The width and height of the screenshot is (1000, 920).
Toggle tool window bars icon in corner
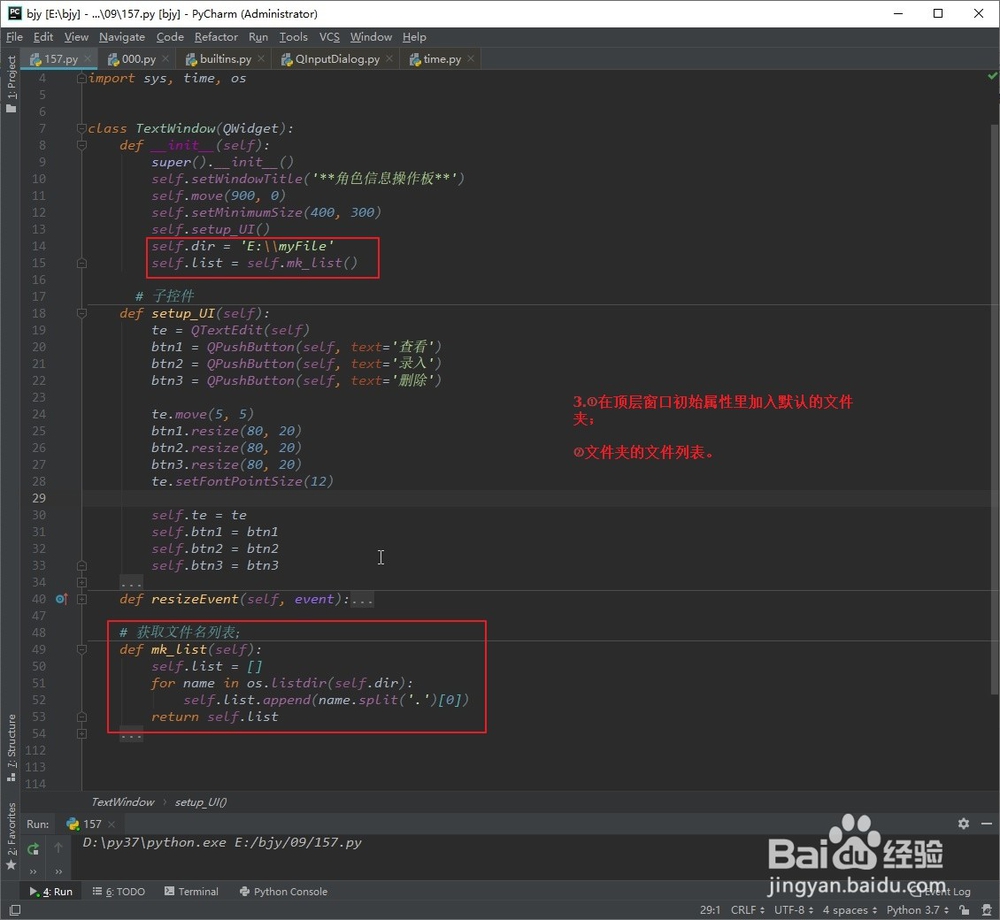(14, 910)
